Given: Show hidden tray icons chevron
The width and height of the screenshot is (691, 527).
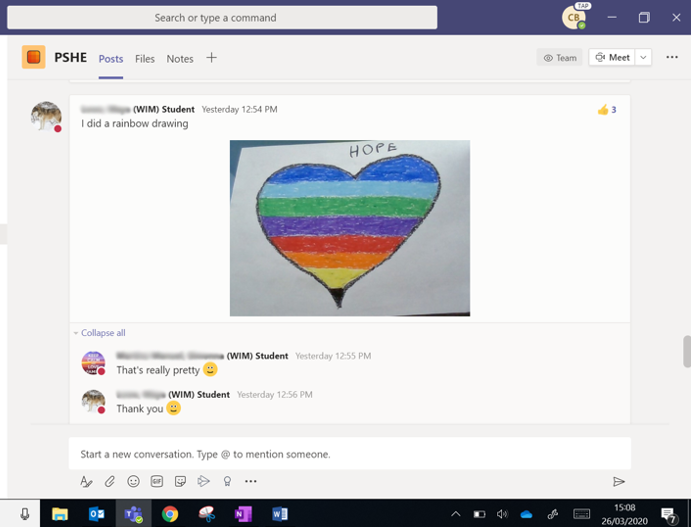Looking at the screenshot, I should [x=456, y=514].
